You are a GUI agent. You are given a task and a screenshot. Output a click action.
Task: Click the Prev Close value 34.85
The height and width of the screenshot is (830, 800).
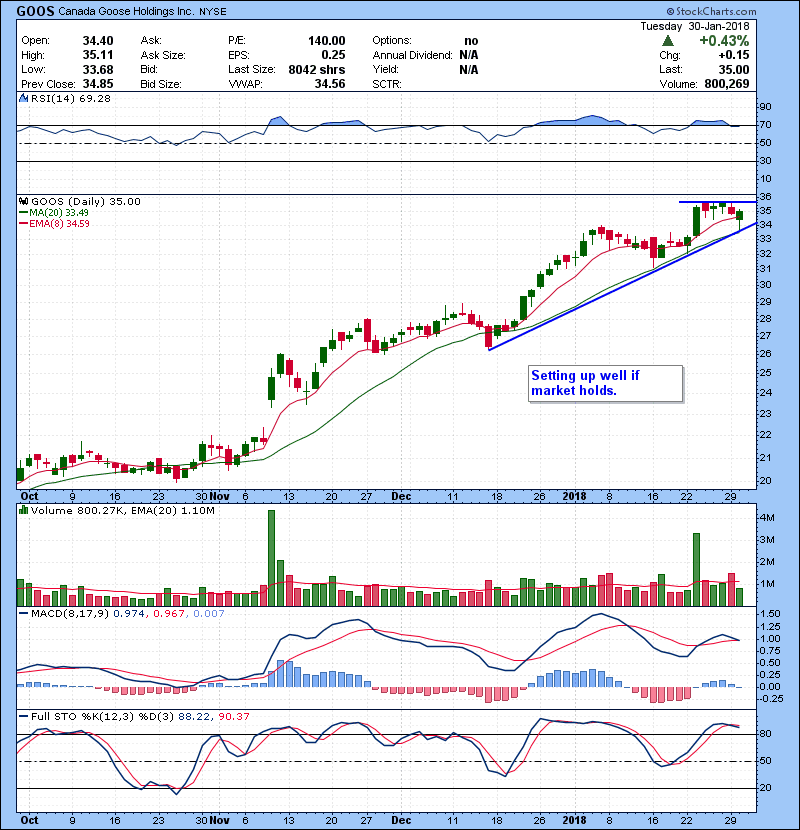98,84
